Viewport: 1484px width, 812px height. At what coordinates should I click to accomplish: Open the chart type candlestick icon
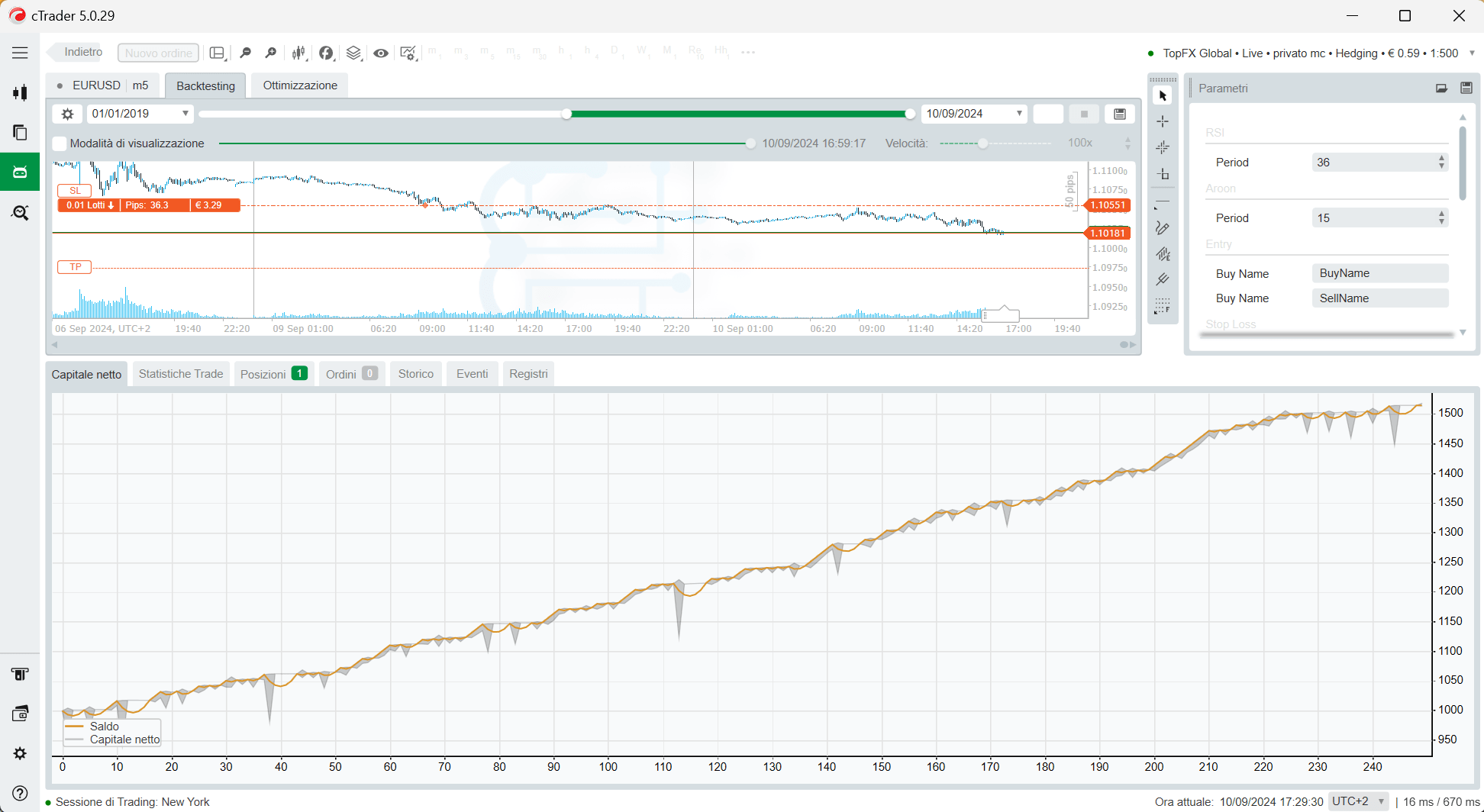click(x=298, y=53)
